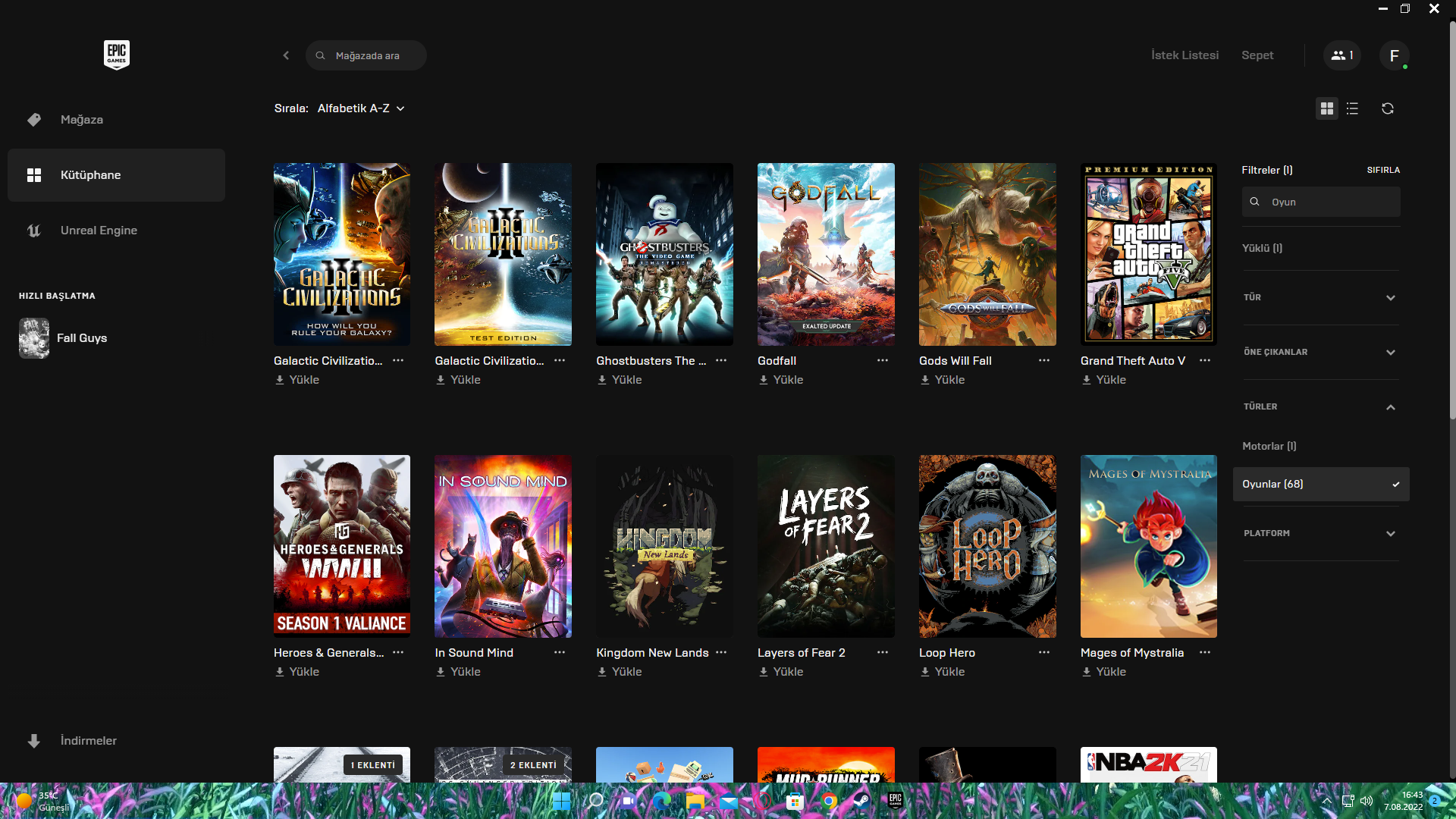Image resolution: width=1456 pixels, height=819 pixels.
Task: Enable the Yüklü (1) filter
Action: coord(1262,248)
